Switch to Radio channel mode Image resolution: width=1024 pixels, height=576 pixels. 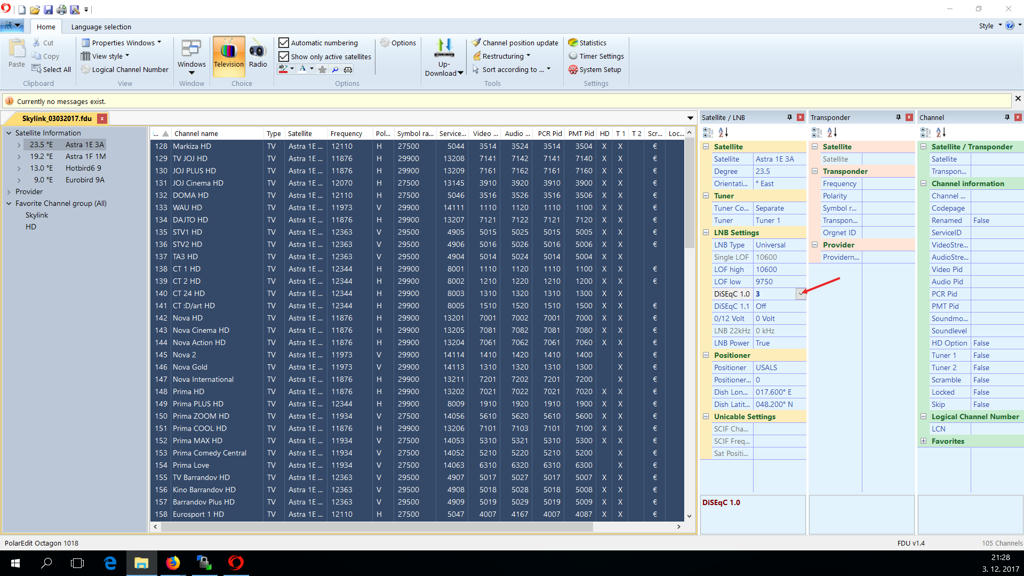click(x=258, y=55)
